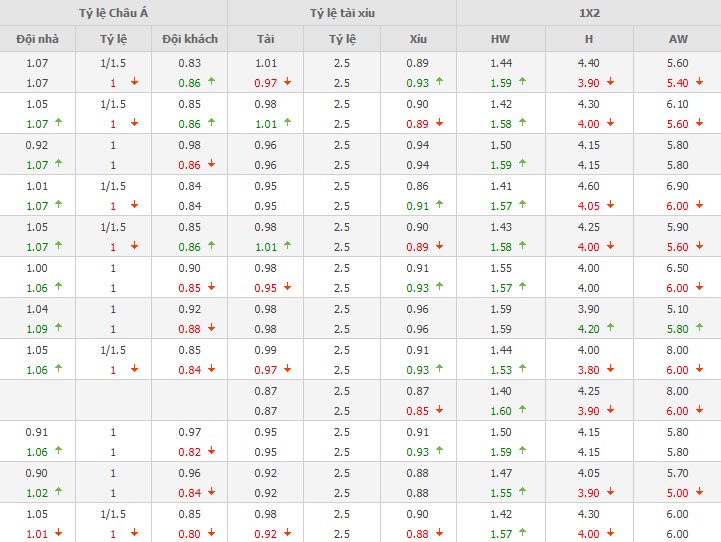Viewport: 721px width, 542px height.
Task: Open the 1X2 header section
Action: click(x=588, y=13)
